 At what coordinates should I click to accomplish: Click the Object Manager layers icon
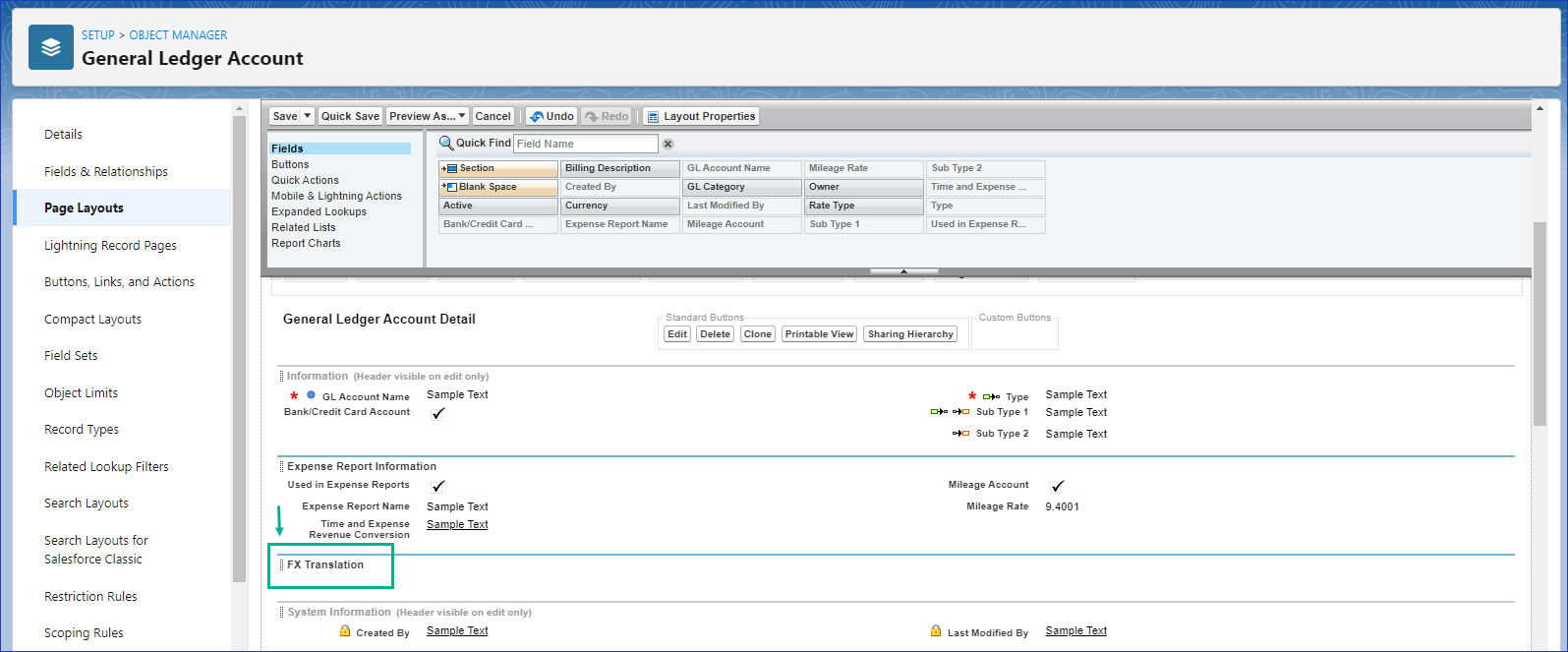pos(51,47)
